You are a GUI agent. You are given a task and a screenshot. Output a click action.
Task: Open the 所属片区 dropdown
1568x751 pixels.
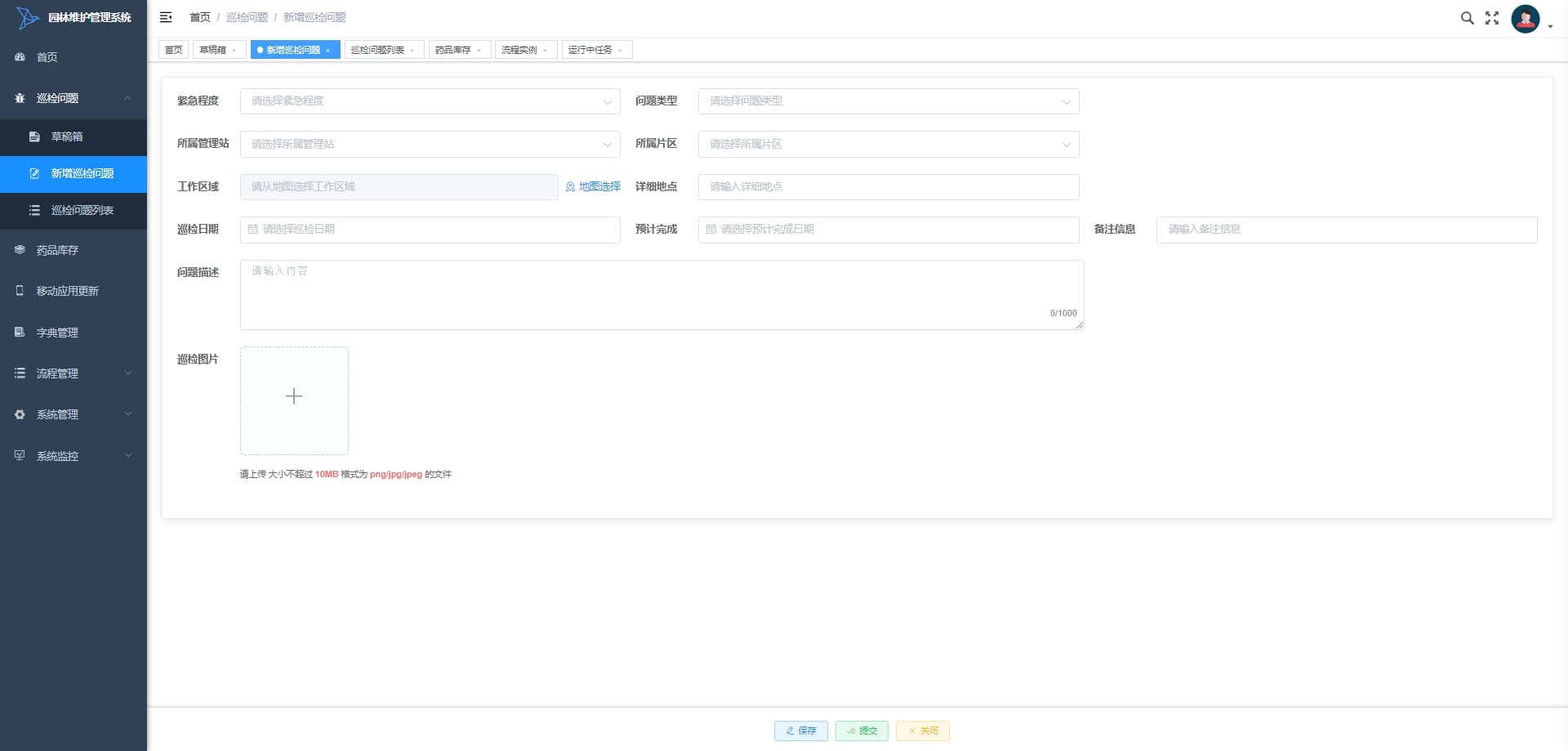pyautogui.click(x=889, y=144)
